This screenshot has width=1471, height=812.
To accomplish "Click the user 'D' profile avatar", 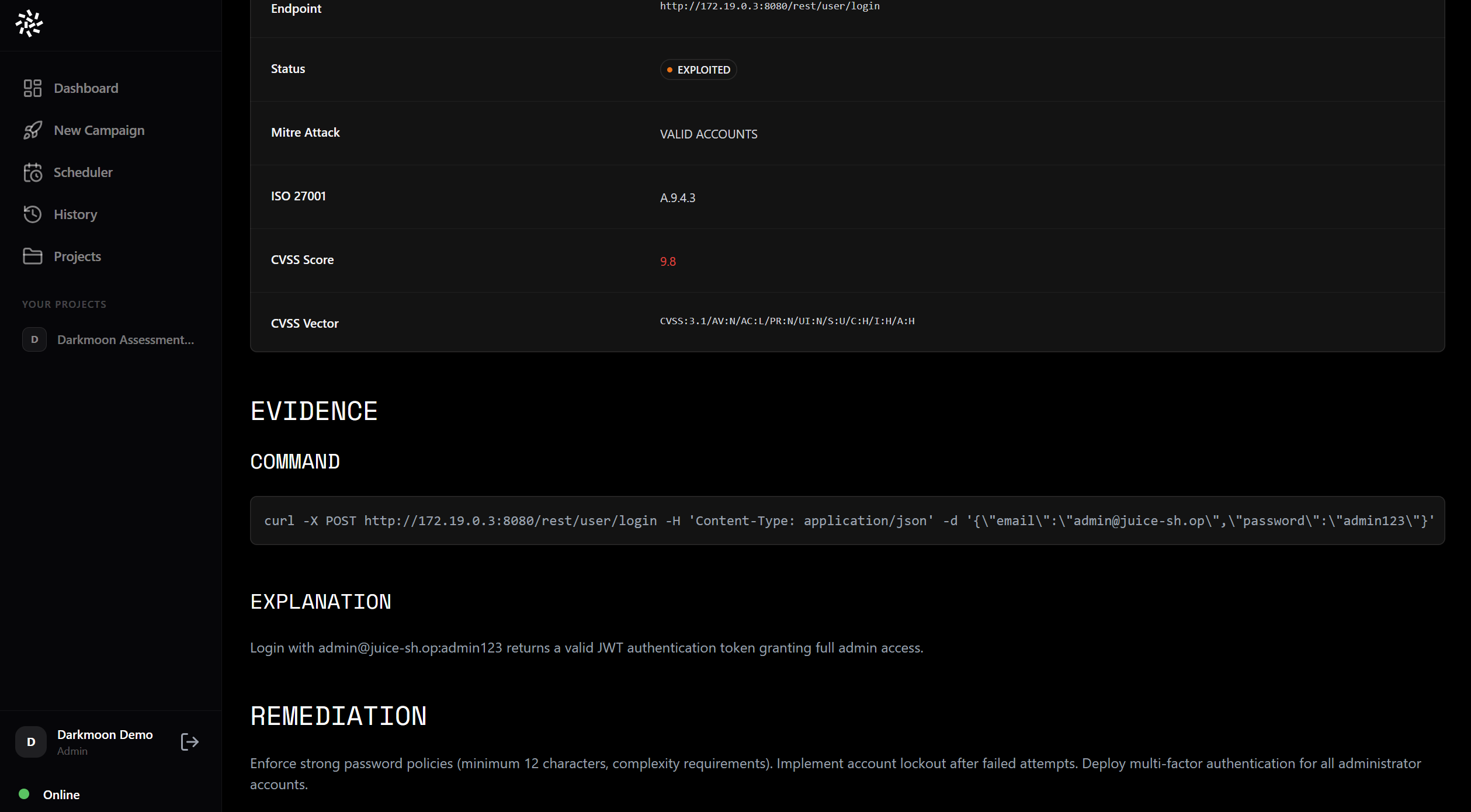I will [31, 742].
